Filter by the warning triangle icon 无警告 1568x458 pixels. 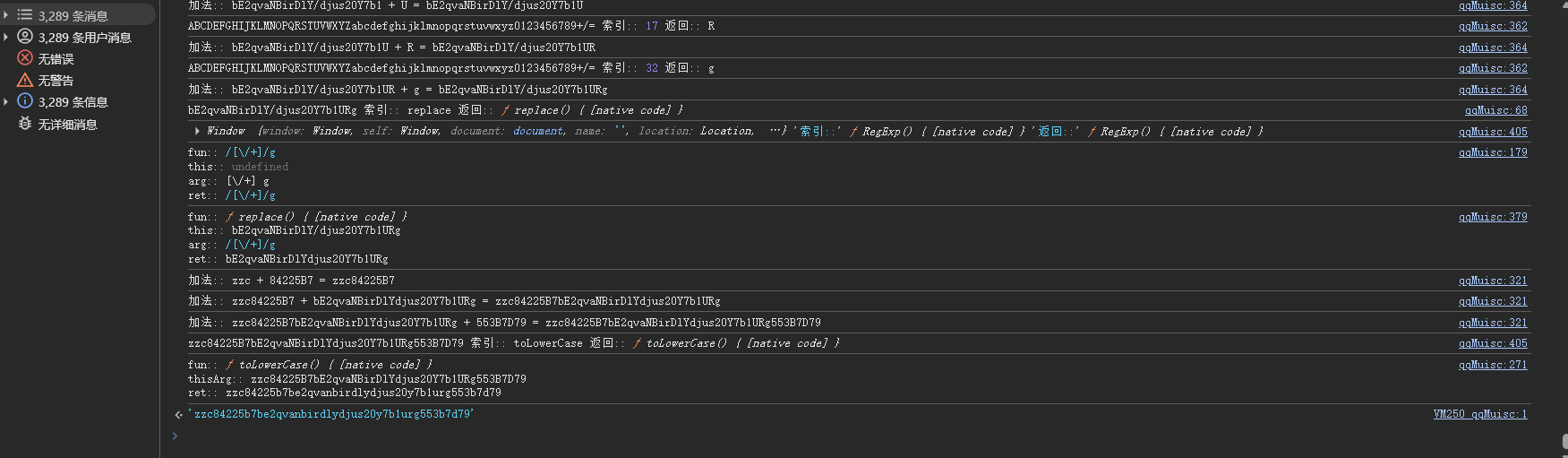tap(25, 80)
